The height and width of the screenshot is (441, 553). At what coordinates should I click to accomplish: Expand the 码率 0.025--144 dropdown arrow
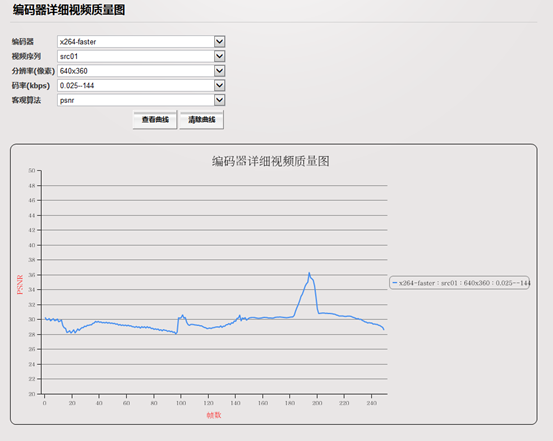click(219, 85)
